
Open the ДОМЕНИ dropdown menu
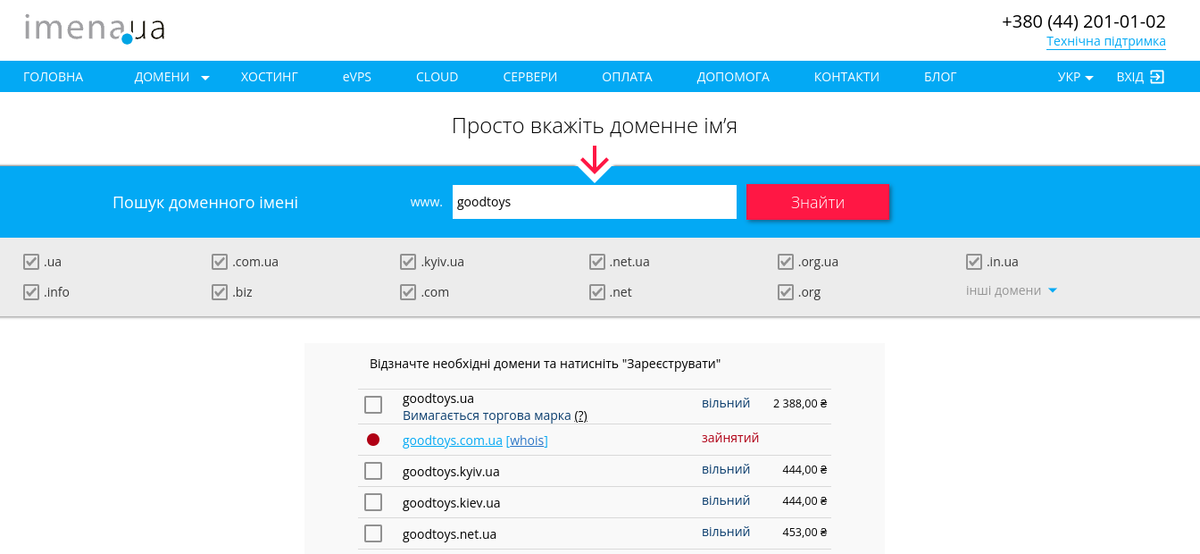click(x=171, y=77)
